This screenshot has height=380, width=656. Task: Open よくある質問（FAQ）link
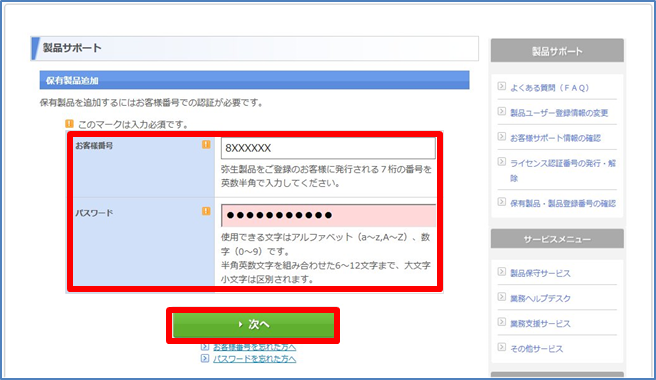tap(549, 87)
